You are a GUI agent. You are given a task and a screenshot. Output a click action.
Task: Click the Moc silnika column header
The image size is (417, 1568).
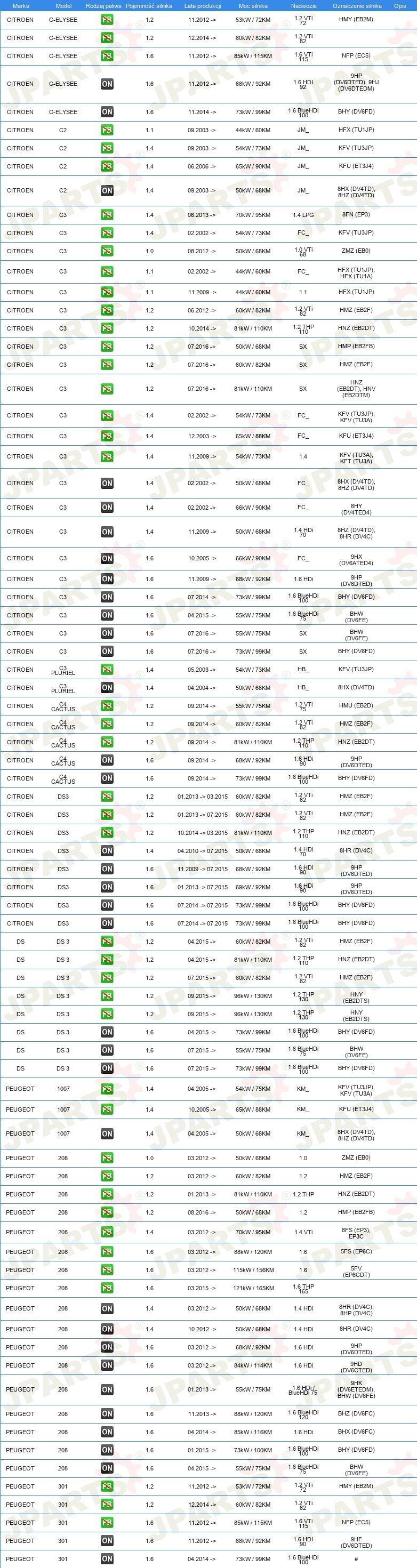point(253,5)
